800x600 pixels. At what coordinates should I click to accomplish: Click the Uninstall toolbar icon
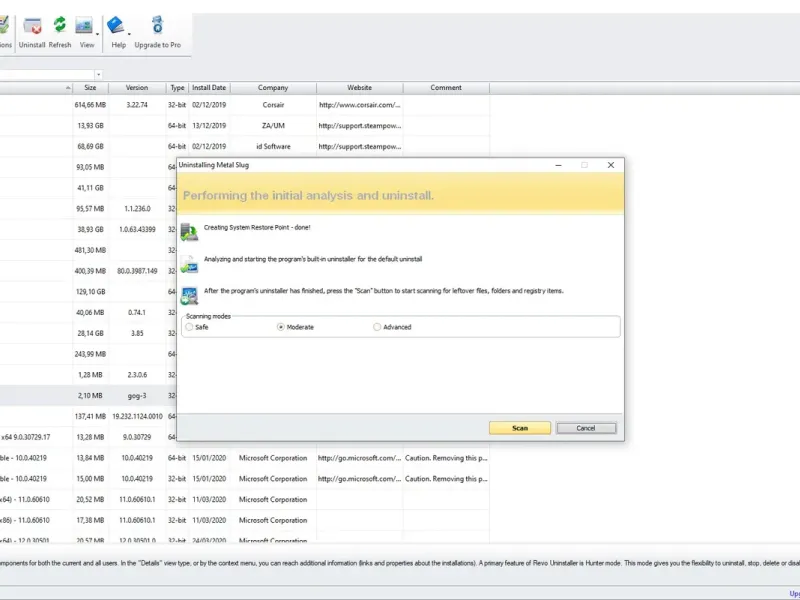[32, 26]
